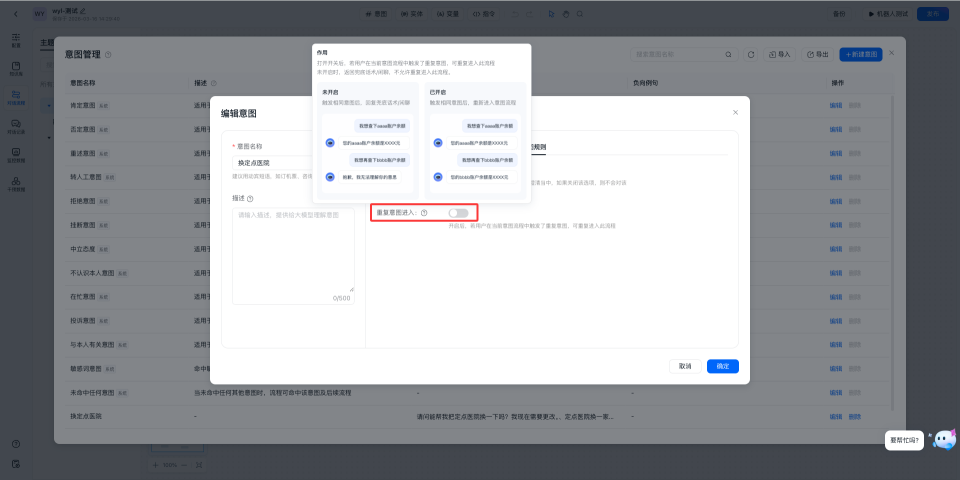Screen dimensions: 960x480
Task: Click 编辑 link for 肯定意图 row
Action: pyautogui.click(x=835, y=105)
